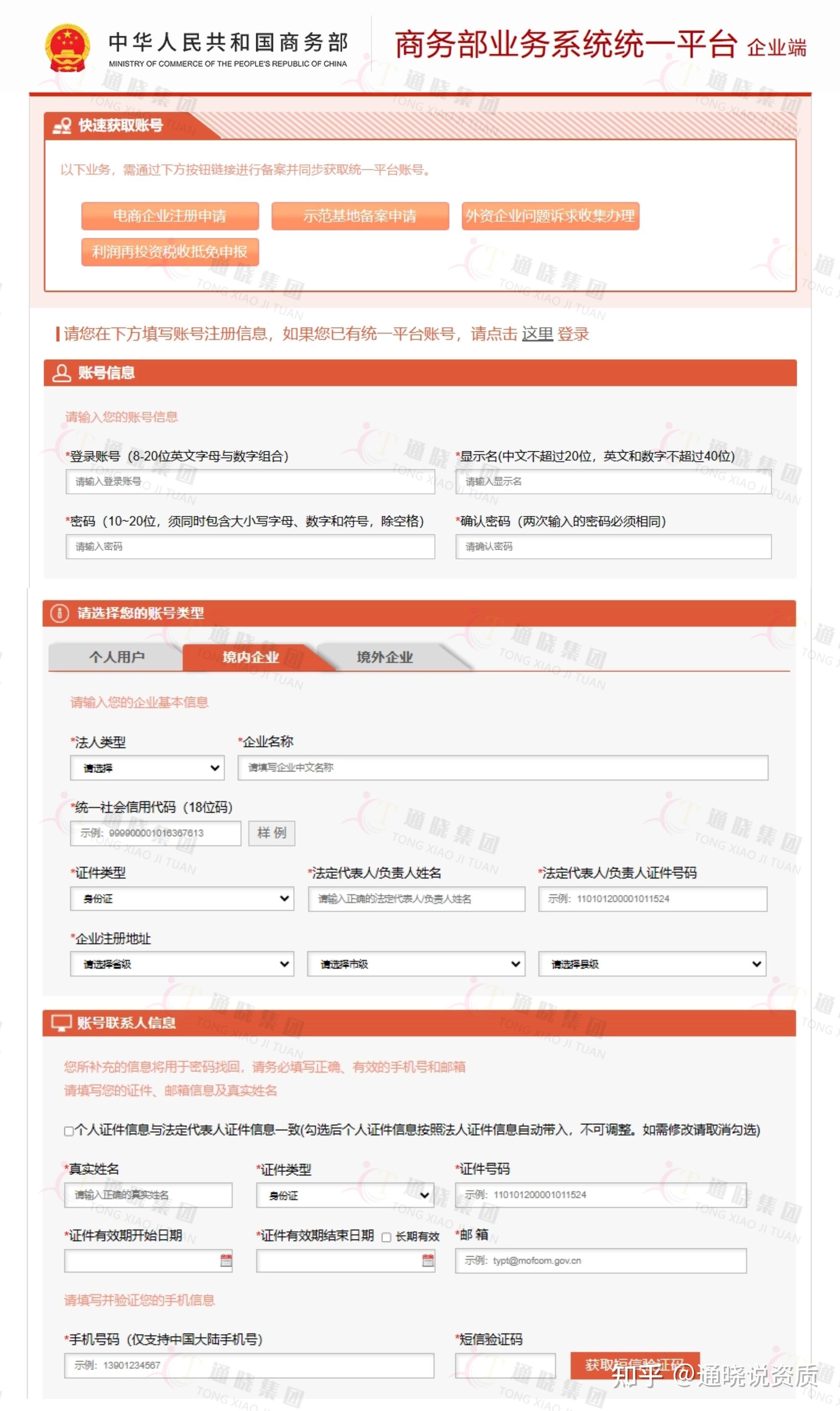Open the 法人类型 dropdown
Viewport: 840px width, 1411px height.
pos(147,768)
